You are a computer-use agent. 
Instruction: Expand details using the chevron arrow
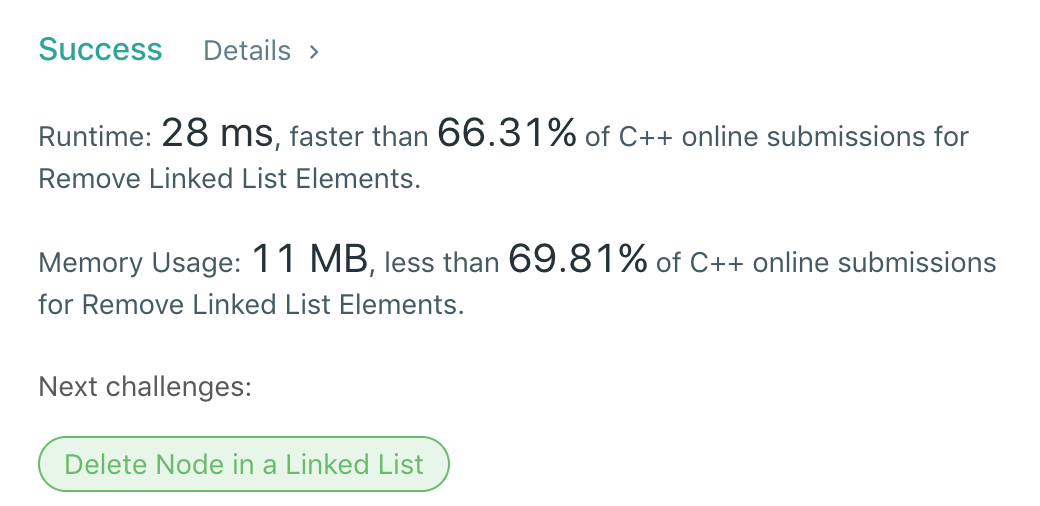coord(313,52)
